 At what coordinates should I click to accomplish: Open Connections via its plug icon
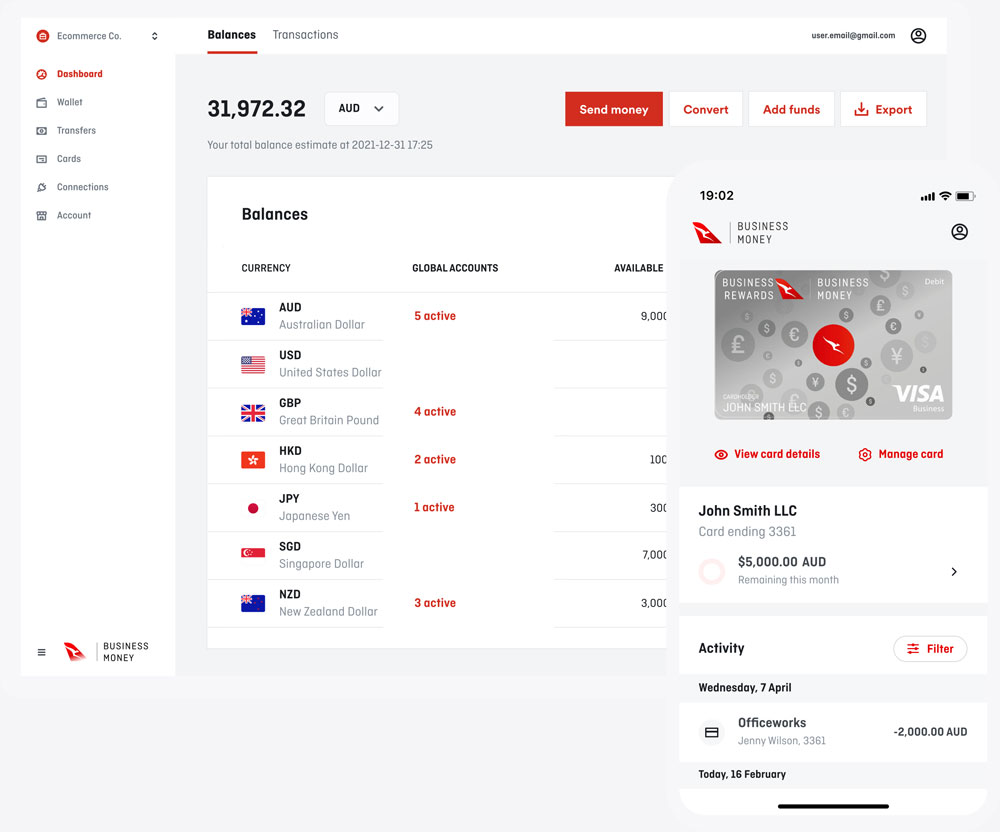click(x=42, y=187)
